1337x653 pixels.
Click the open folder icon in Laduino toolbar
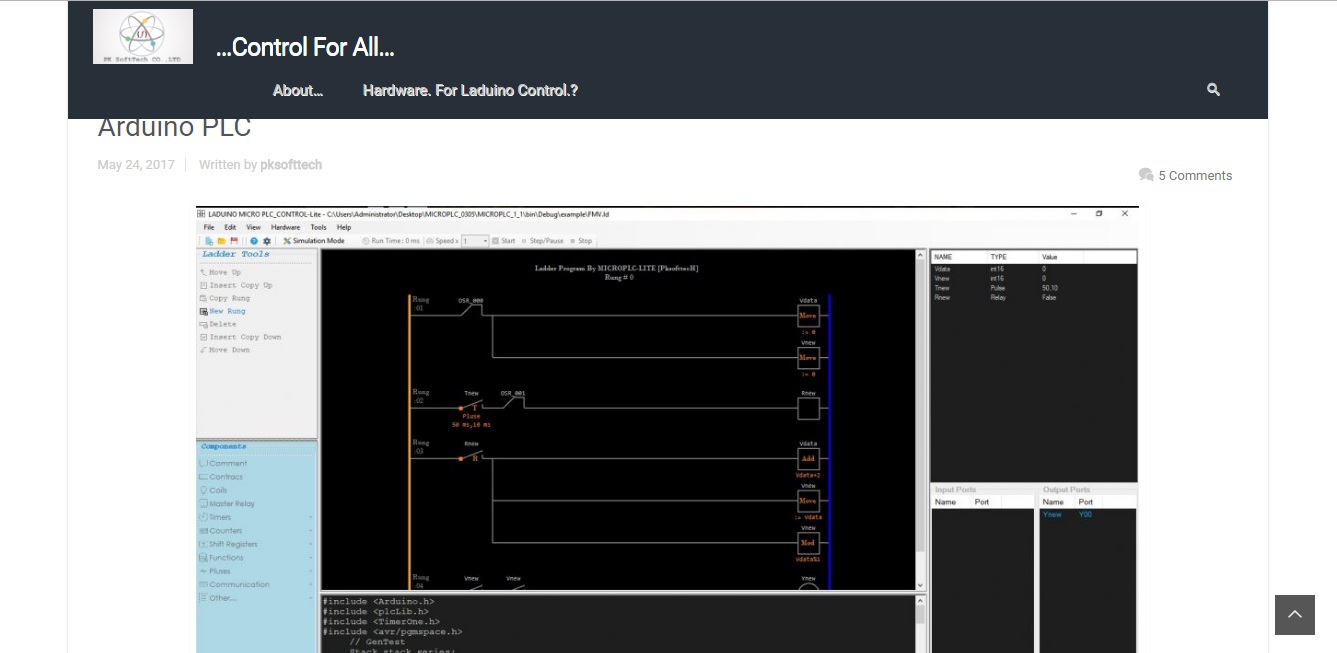pos(221,241)
